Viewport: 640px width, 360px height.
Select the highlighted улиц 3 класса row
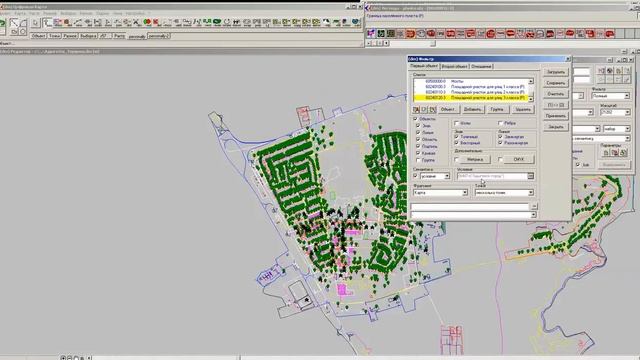tap(471, 98)
